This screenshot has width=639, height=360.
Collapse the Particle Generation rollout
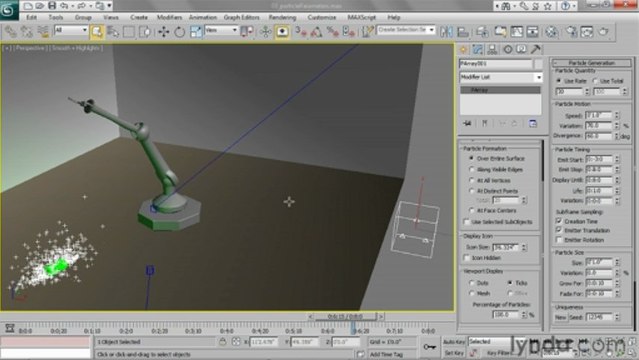592,63
